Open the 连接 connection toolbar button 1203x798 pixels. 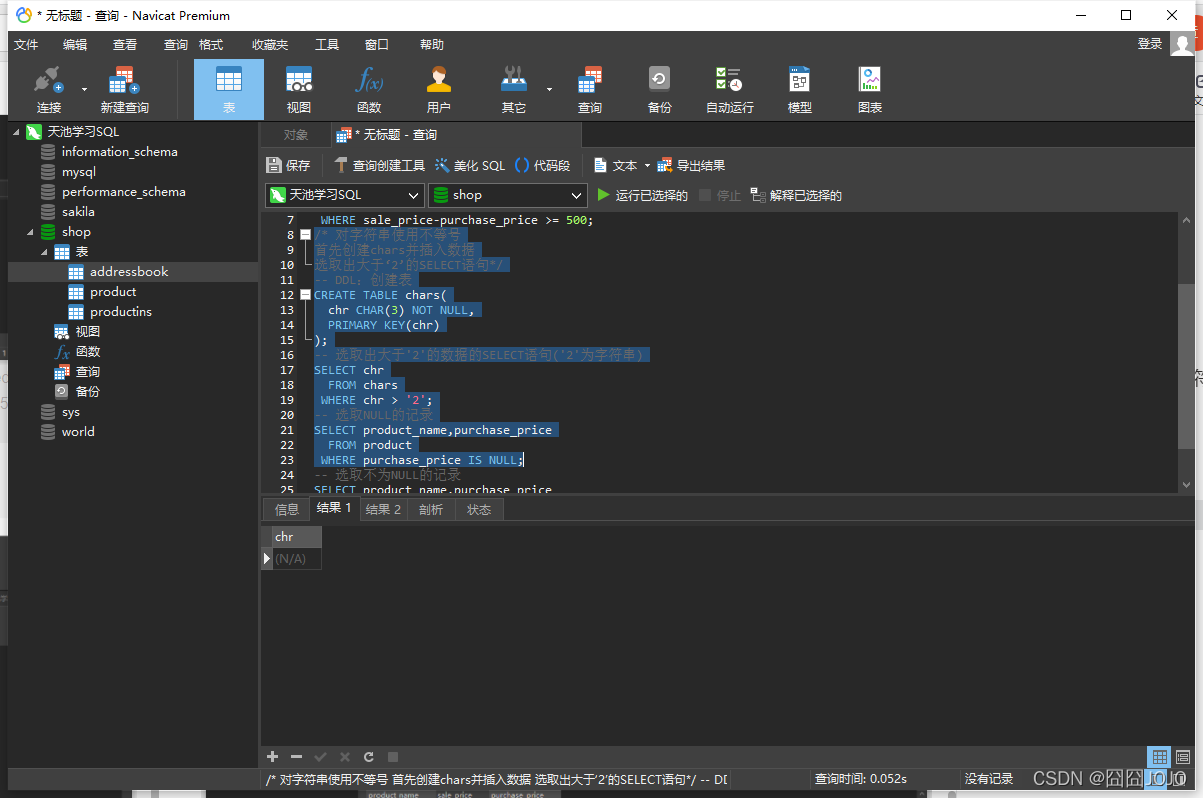tap(48, 90)
